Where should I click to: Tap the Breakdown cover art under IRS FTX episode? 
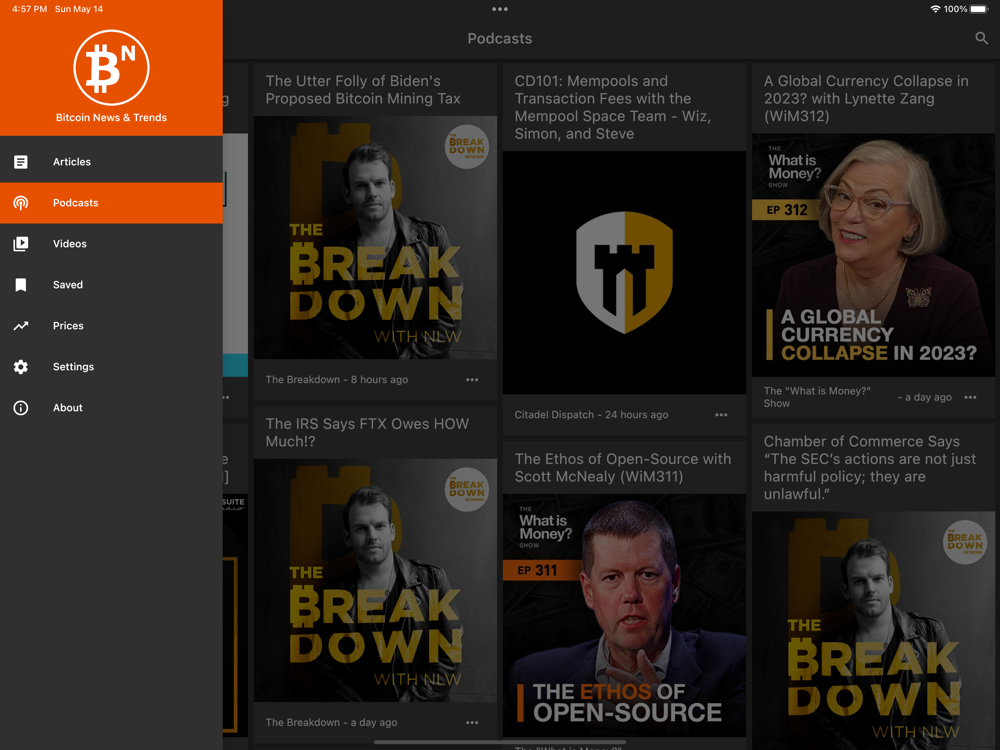[375, 580]
